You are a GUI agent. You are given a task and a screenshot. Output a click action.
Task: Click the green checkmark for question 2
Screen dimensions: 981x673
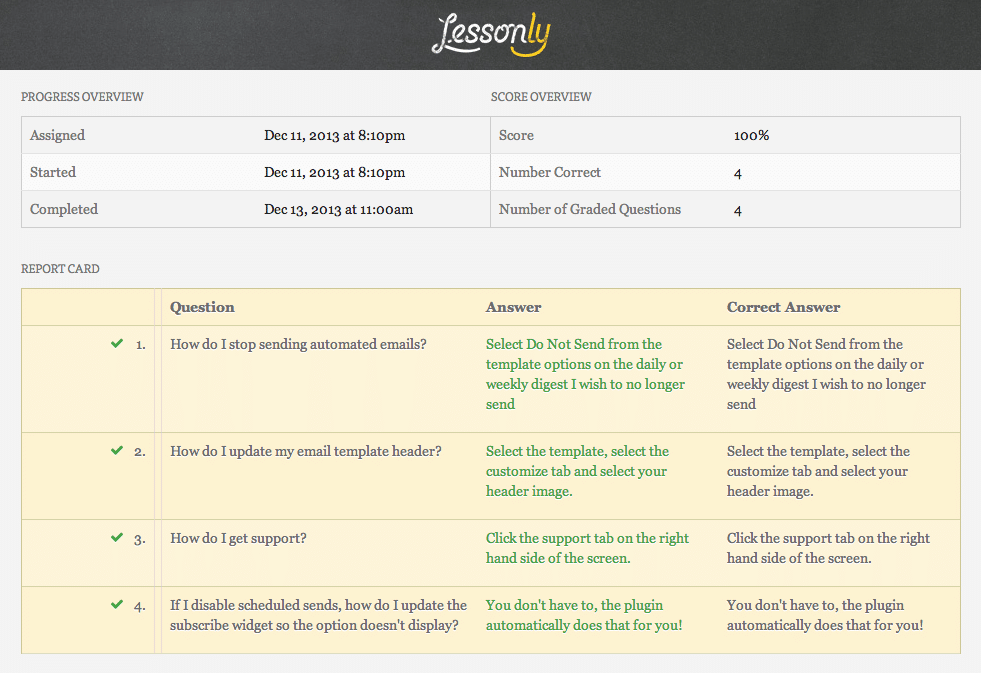[x=117, y=450]
